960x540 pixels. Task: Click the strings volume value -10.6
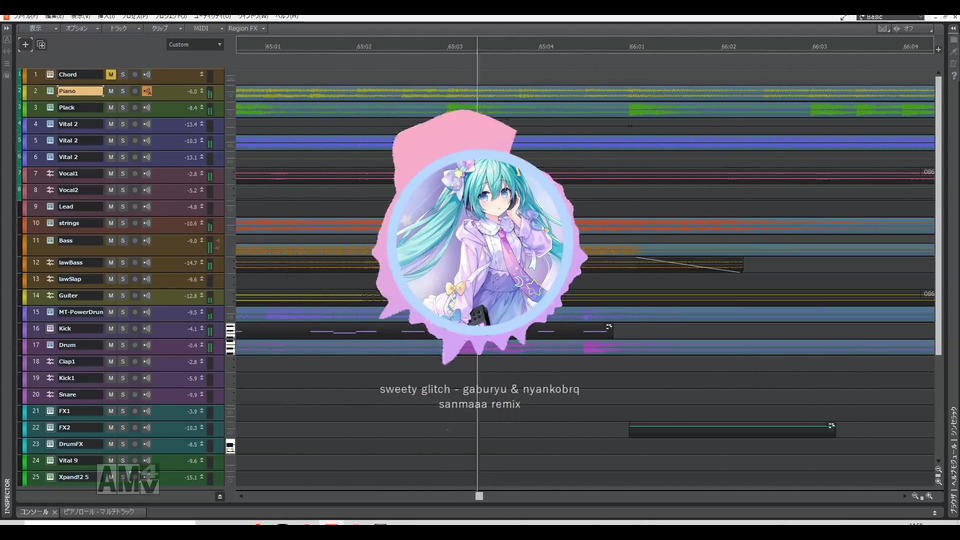point(191,223)
